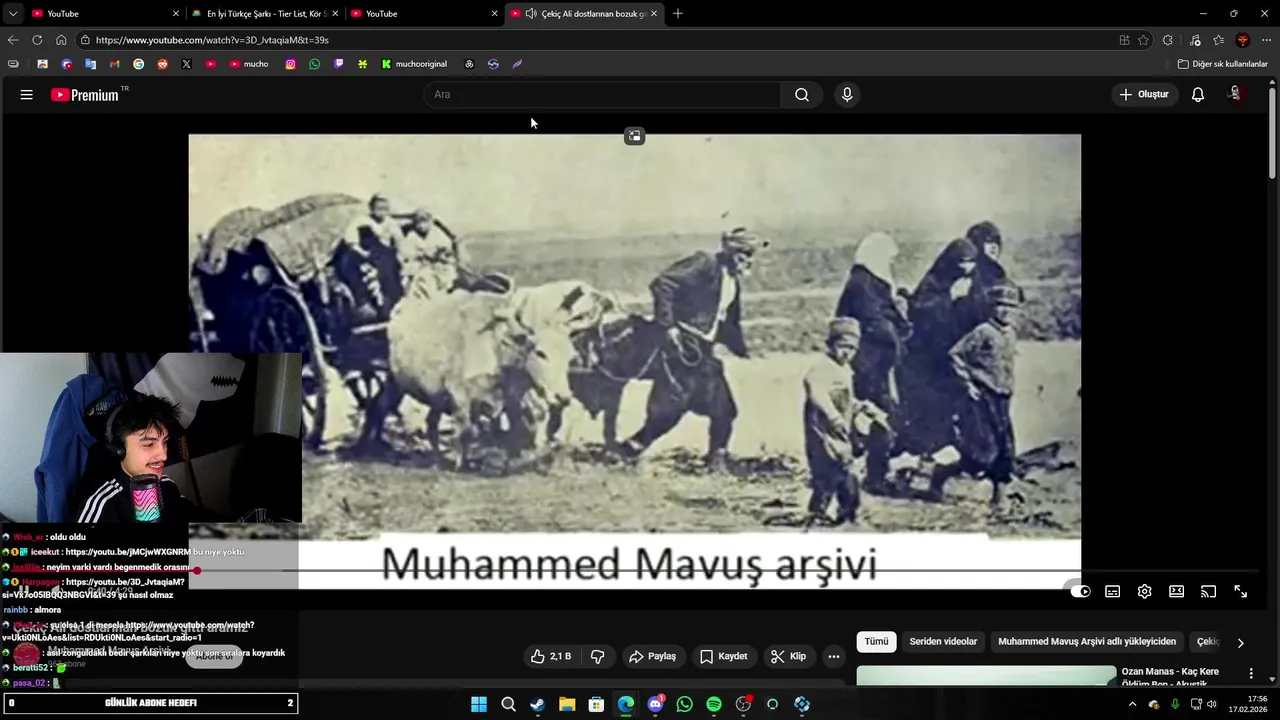1280x720 pixels.
Task: Click into the YouTube Ara search field
Action: click(603, 95)
